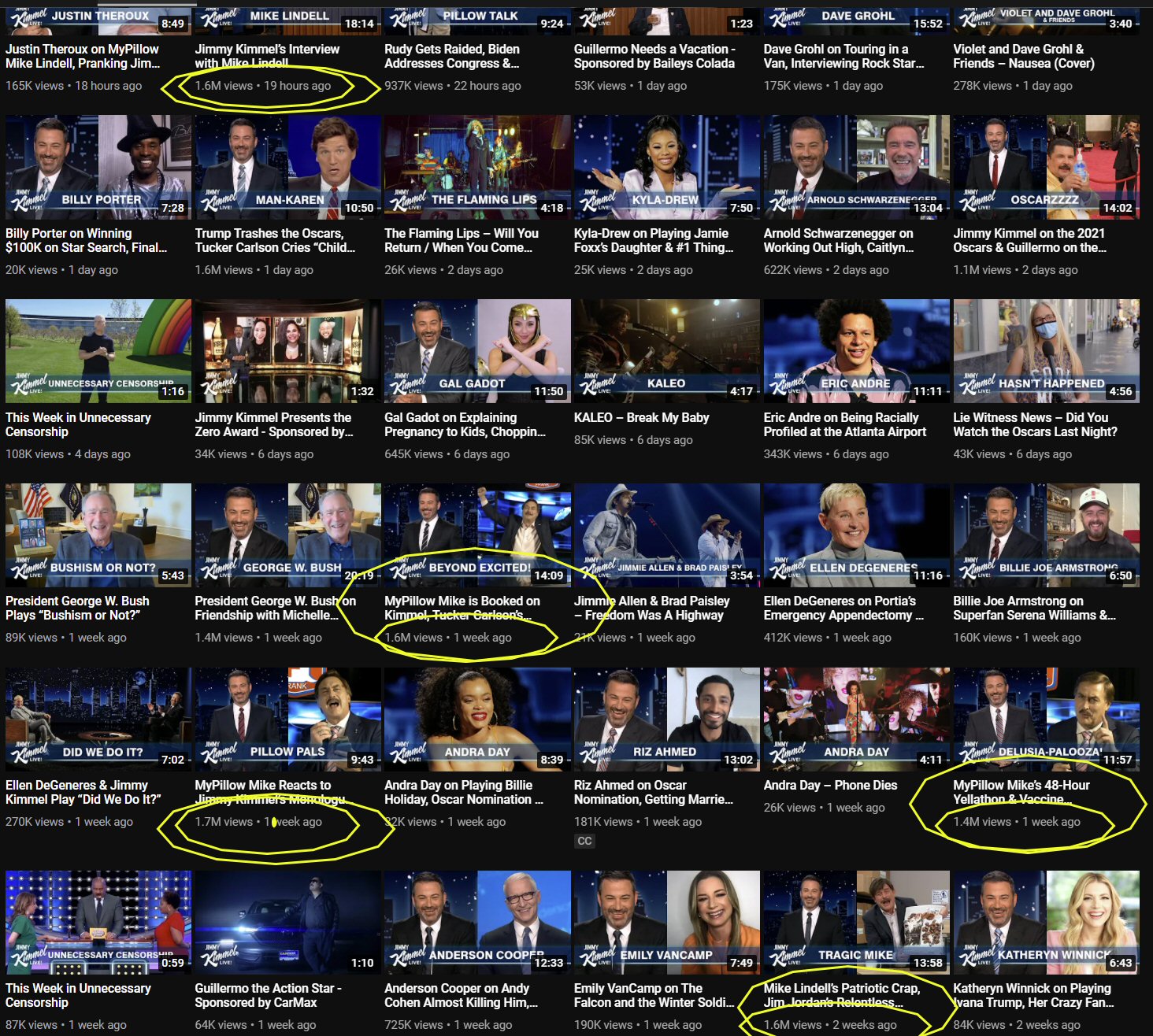Open the BILLIE JOE ARMSTRONG thumbnail
The height and width of the screenshot is (1036, 1153).
pos(1046,535)
